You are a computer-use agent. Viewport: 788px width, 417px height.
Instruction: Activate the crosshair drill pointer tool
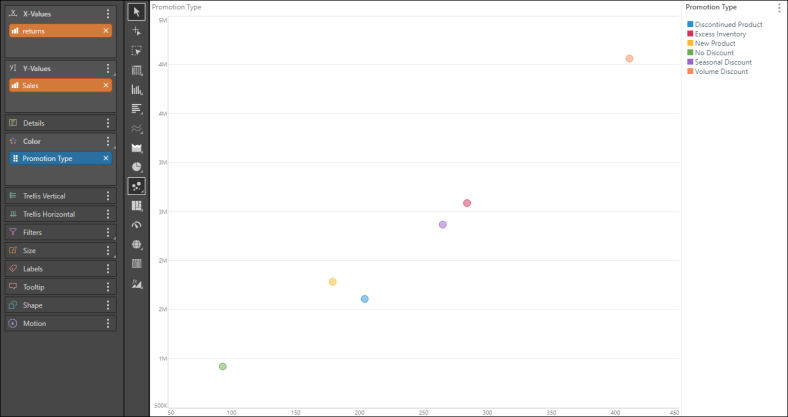point(137,31)
